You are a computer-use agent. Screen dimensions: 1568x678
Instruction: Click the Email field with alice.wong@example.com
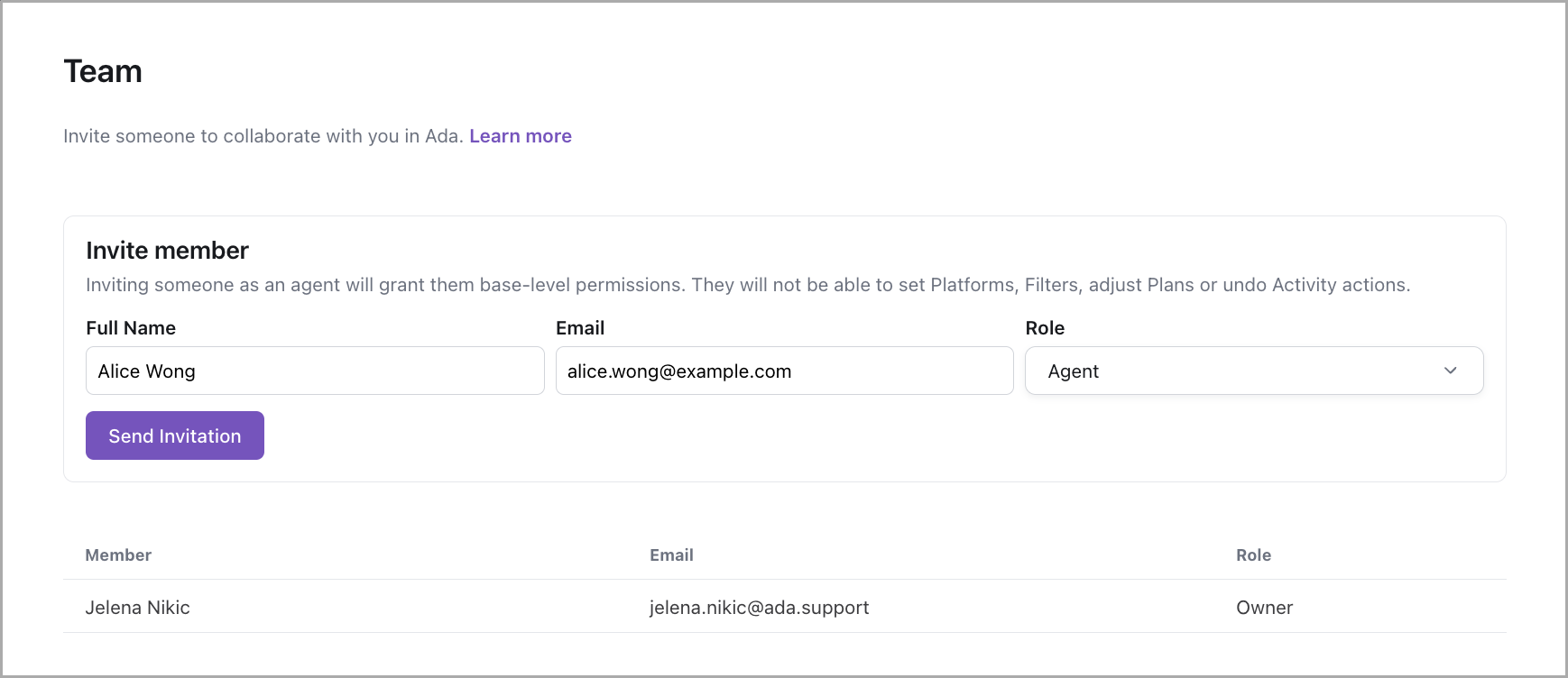(x=784, y=371)
